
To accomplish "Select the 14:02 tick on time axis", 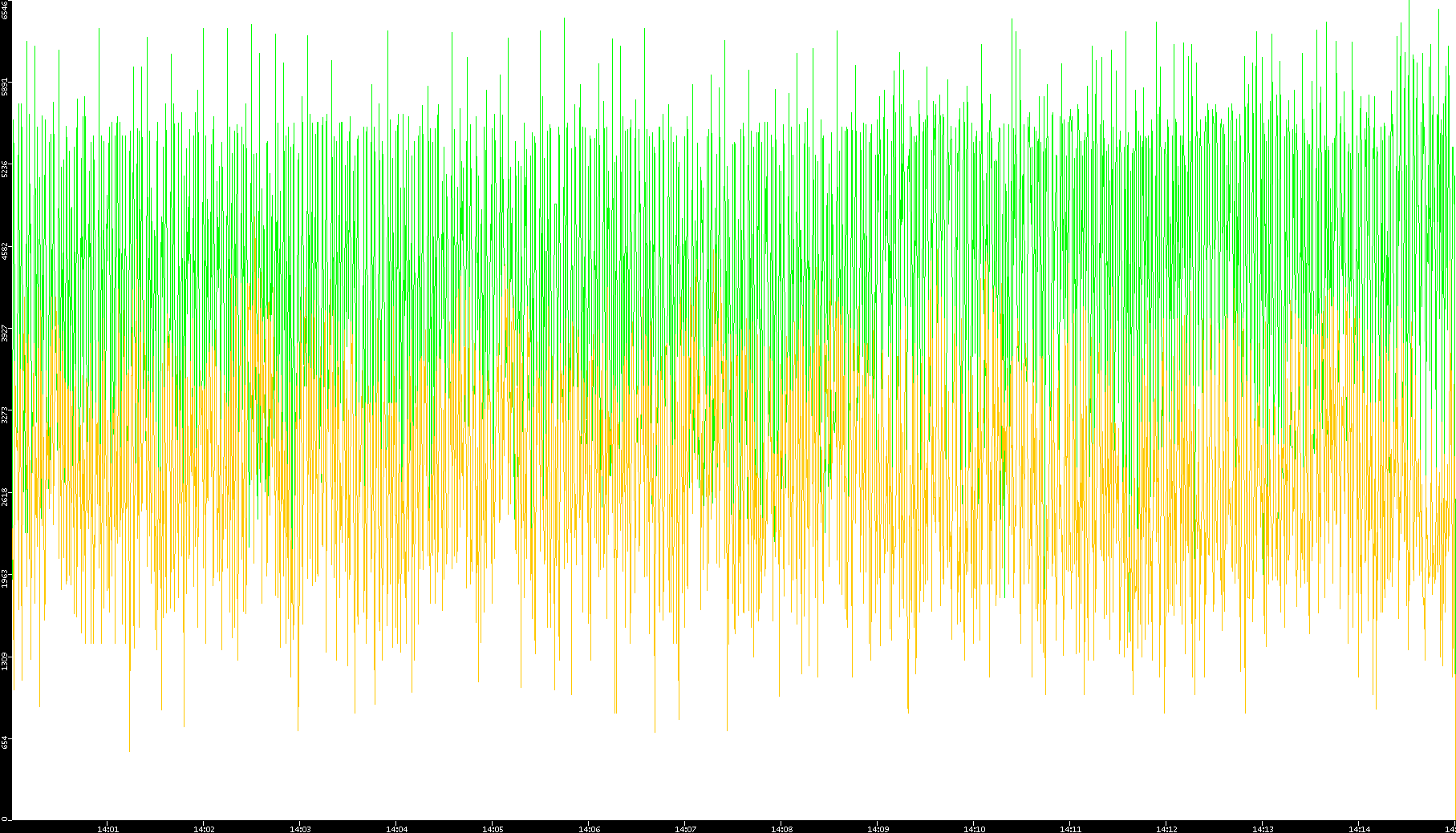I will (x=204, y=828).
